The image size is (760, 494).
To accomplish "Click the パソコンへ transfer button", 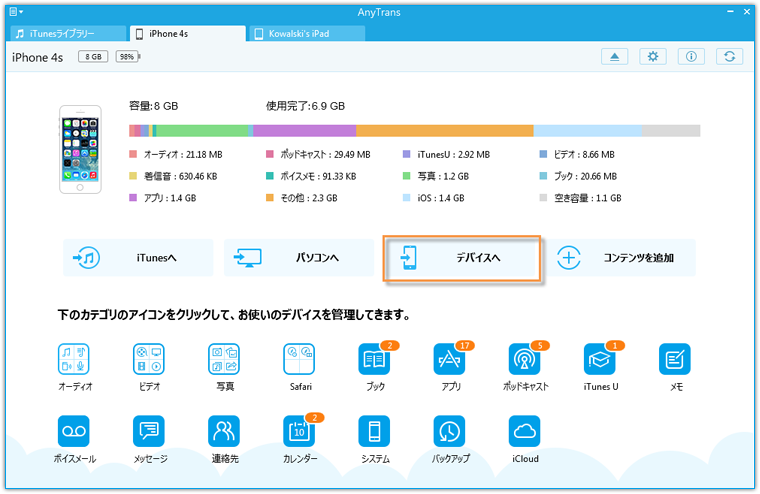I will pos(299,258).
